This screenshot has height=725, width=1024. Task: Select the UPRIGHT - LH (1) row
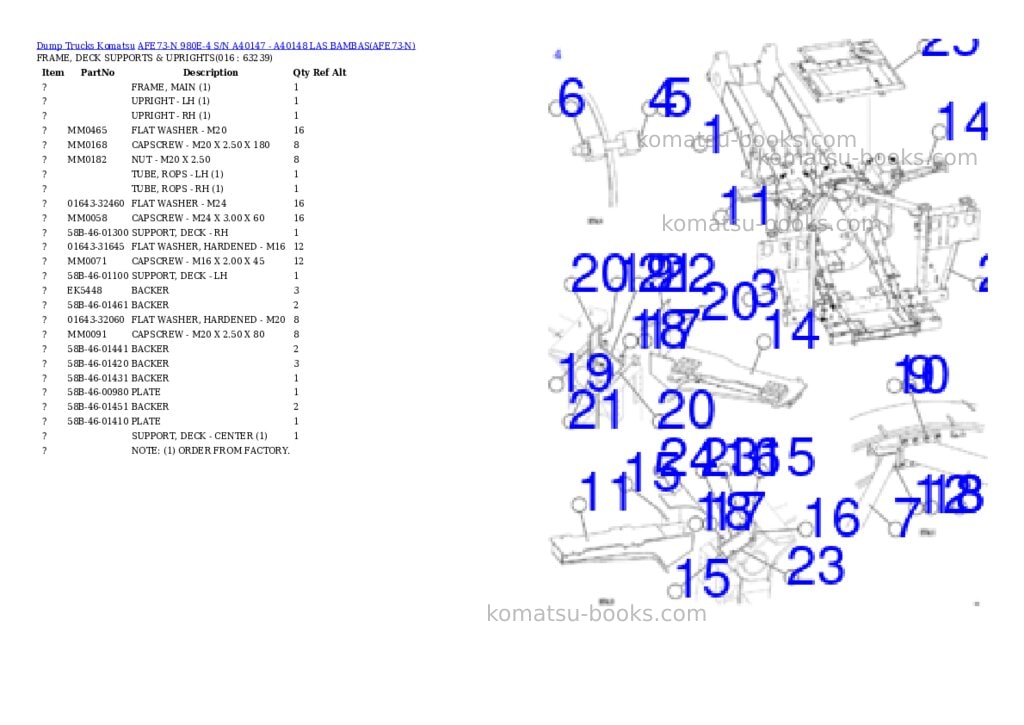coord(171,101)
